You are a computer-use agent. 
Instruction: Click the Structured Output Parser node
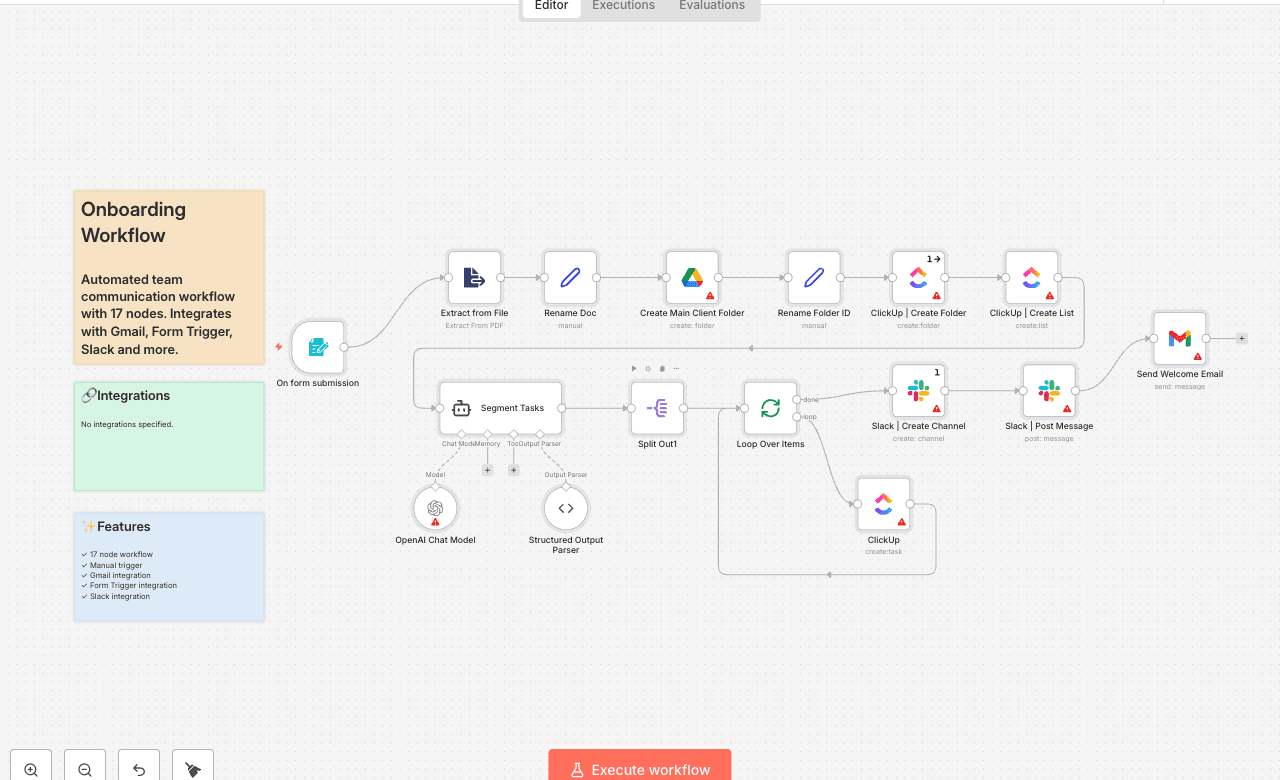[x=565, y=508]
